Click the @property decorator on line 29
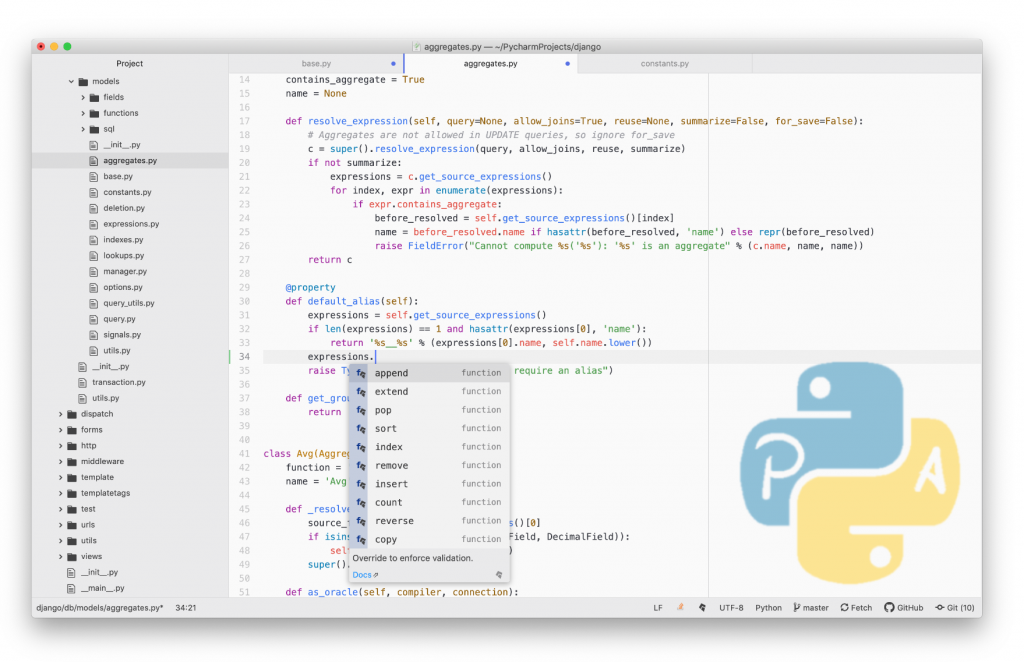 [x=310, y=287]
